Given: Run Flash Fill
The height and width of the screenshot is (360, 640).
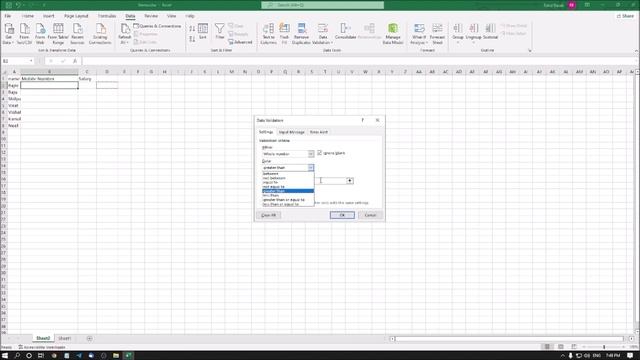Looking at the screenshot, I should 284,34.
